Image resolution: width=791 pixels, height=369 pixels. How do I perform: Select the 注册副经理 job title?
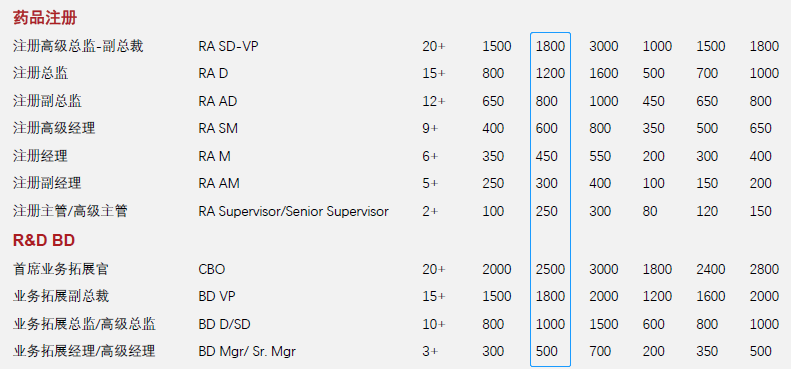click(47, 184)
